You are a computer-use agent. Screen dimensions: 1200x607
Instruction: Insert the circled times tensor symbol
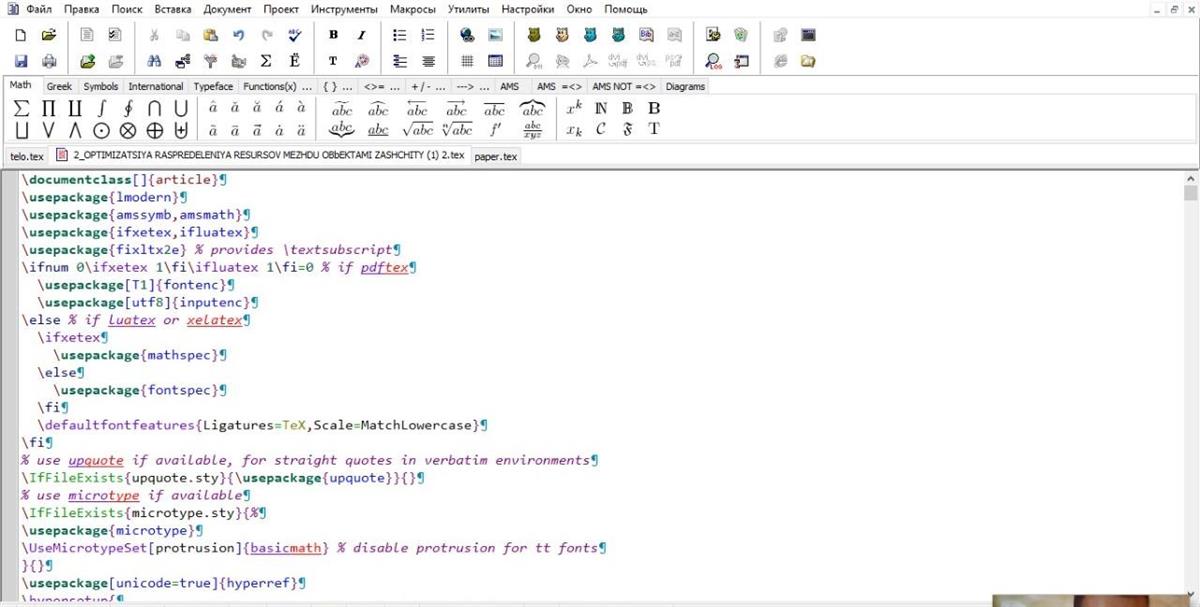(x=127, y=130)
